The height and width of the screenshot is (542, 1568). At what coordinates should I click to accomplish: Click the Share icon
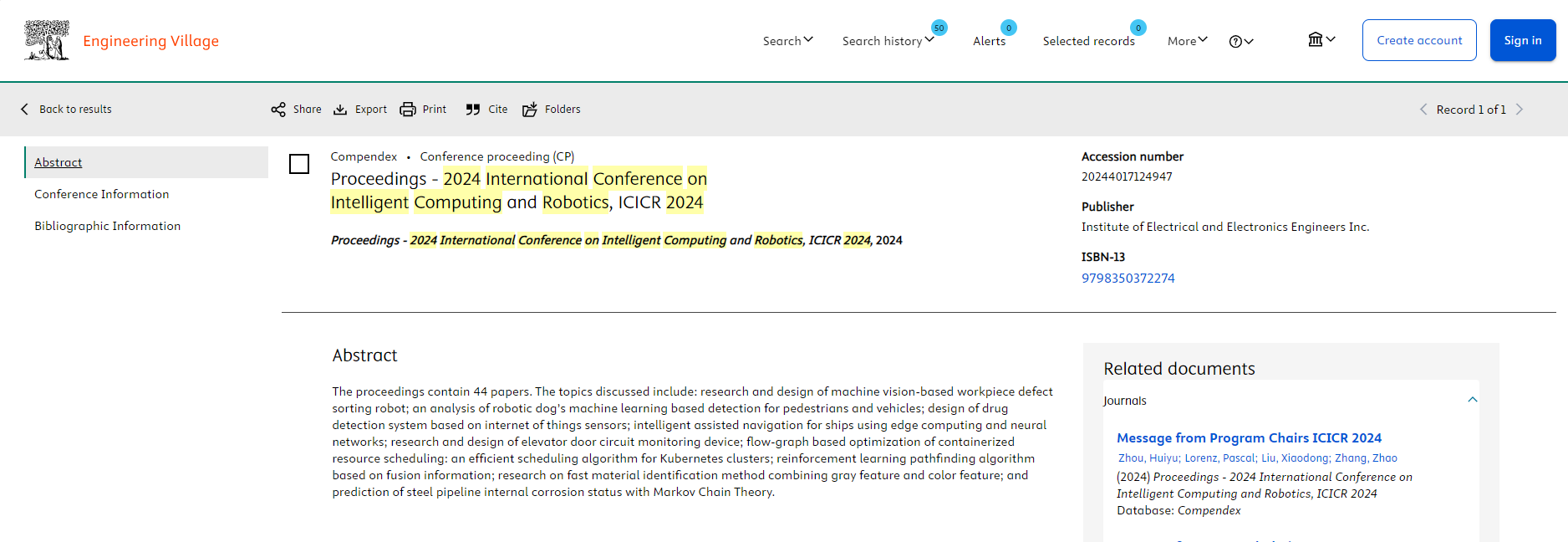[278, 110]
